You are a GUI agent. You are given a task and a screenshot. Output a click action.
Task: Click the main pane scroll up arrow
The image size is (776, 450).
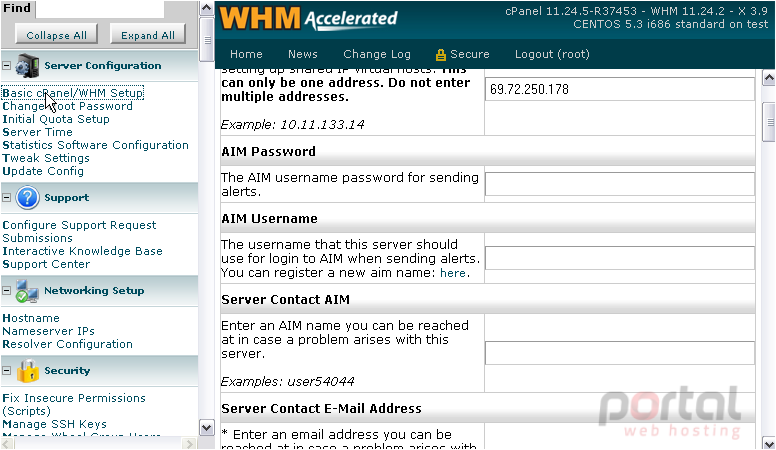coord(769,78)
